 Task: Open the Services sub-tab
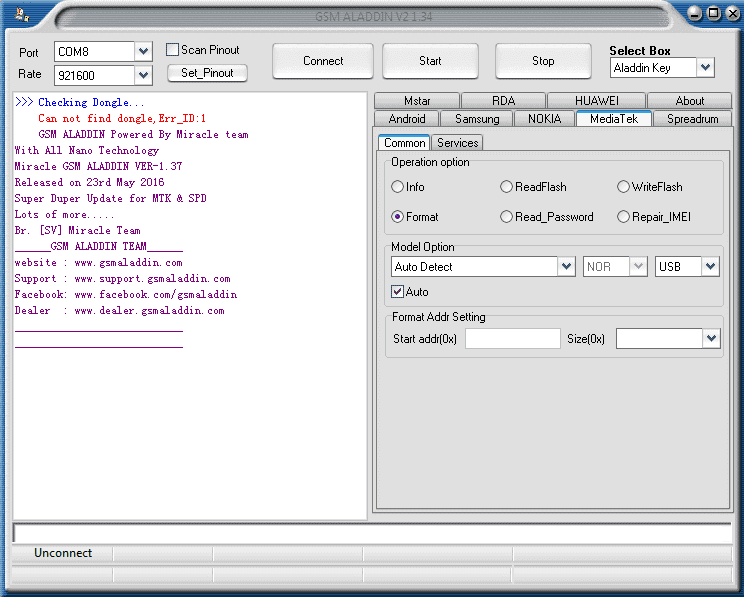coord(457,143)
